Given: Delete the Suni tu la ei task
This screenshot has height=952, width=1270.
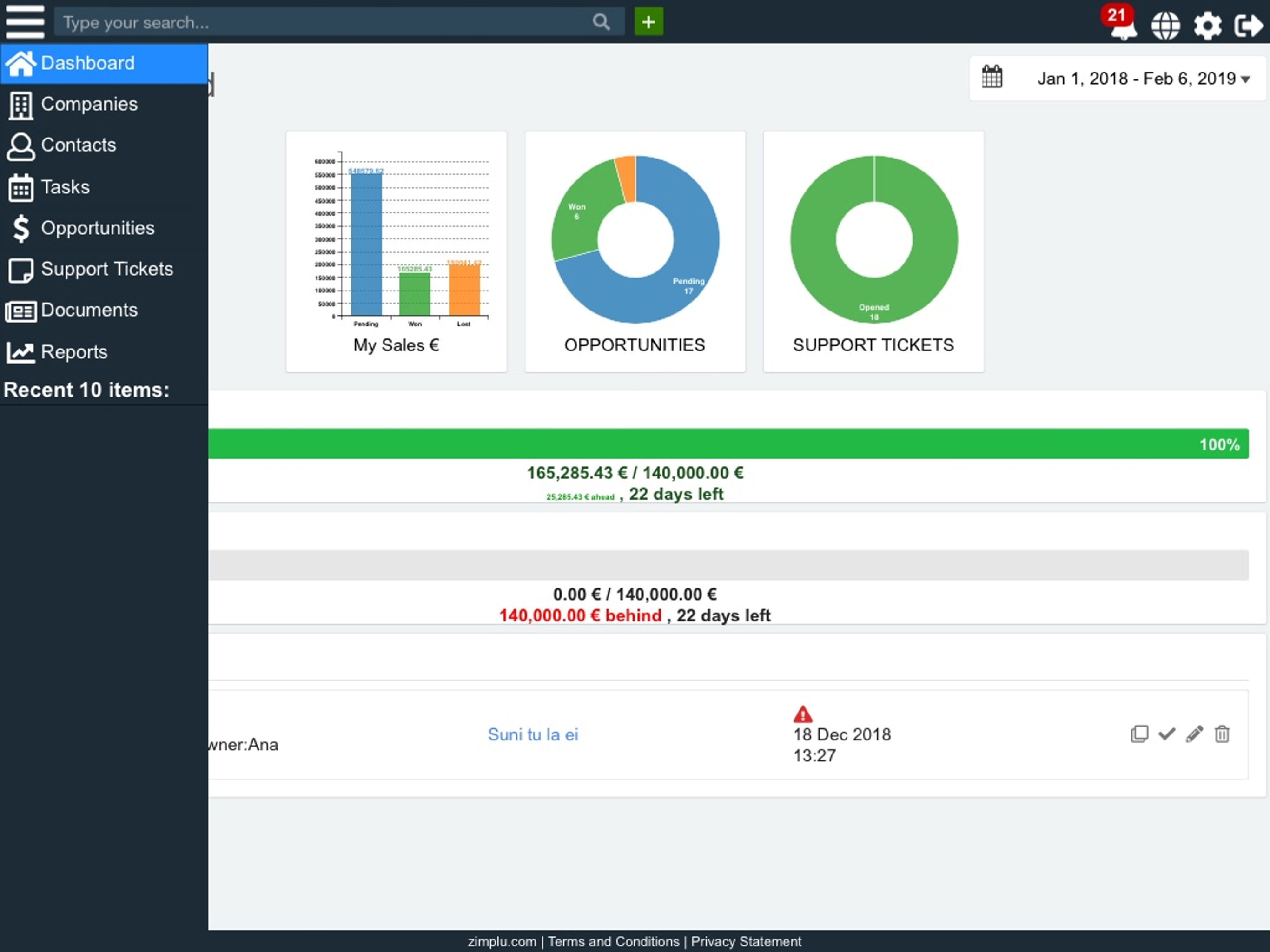Looking at the screenshot, I should (1222, 734).
